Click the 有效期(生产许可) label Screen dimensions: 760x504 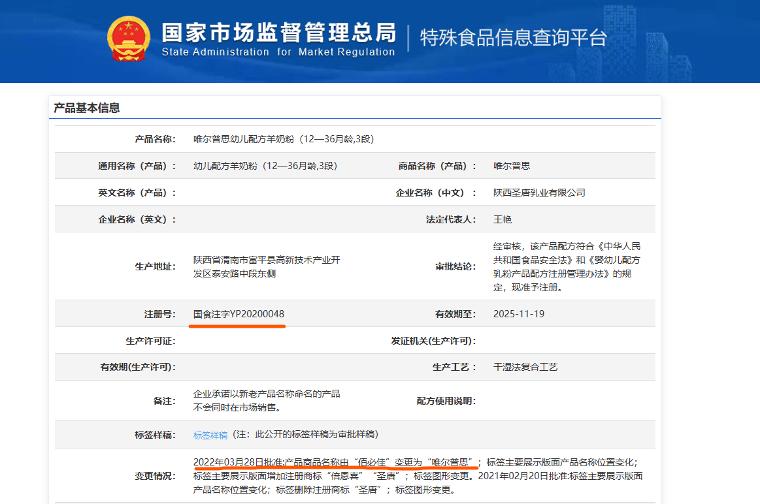[138, 367]
